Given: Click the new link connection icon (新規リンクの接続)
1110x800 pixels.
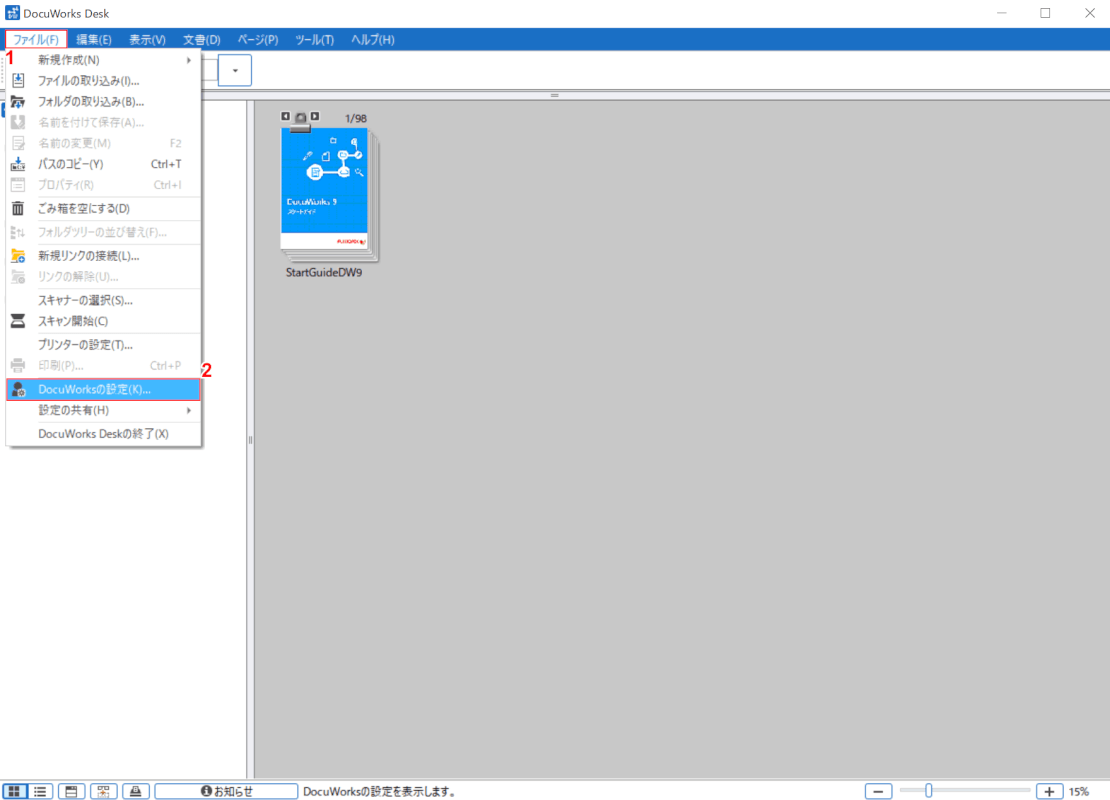Looking at the screenshot, I should [18, 255].
